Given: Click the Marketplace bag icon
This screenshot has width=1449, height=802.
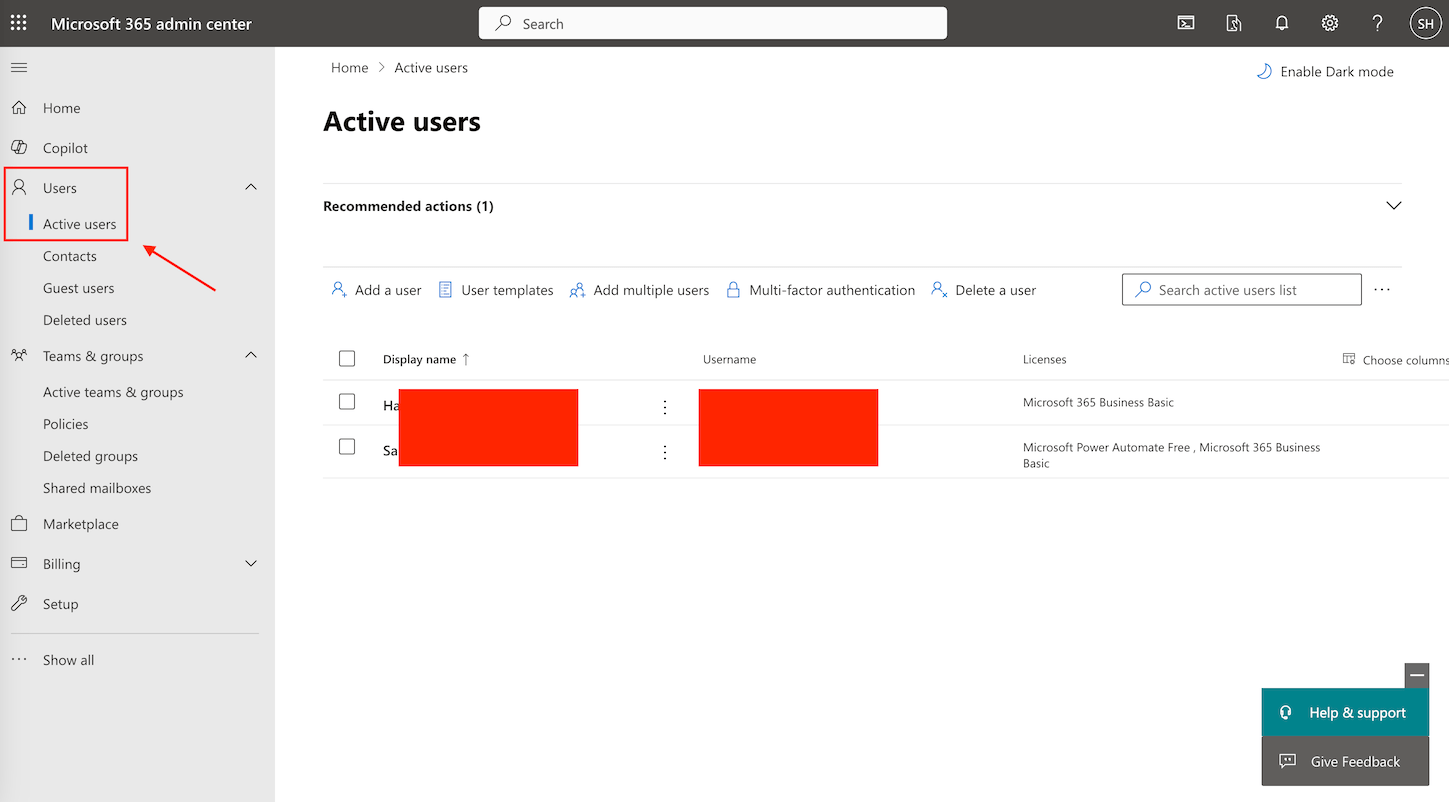Looking at the screenshot, I should coord(19,523).
